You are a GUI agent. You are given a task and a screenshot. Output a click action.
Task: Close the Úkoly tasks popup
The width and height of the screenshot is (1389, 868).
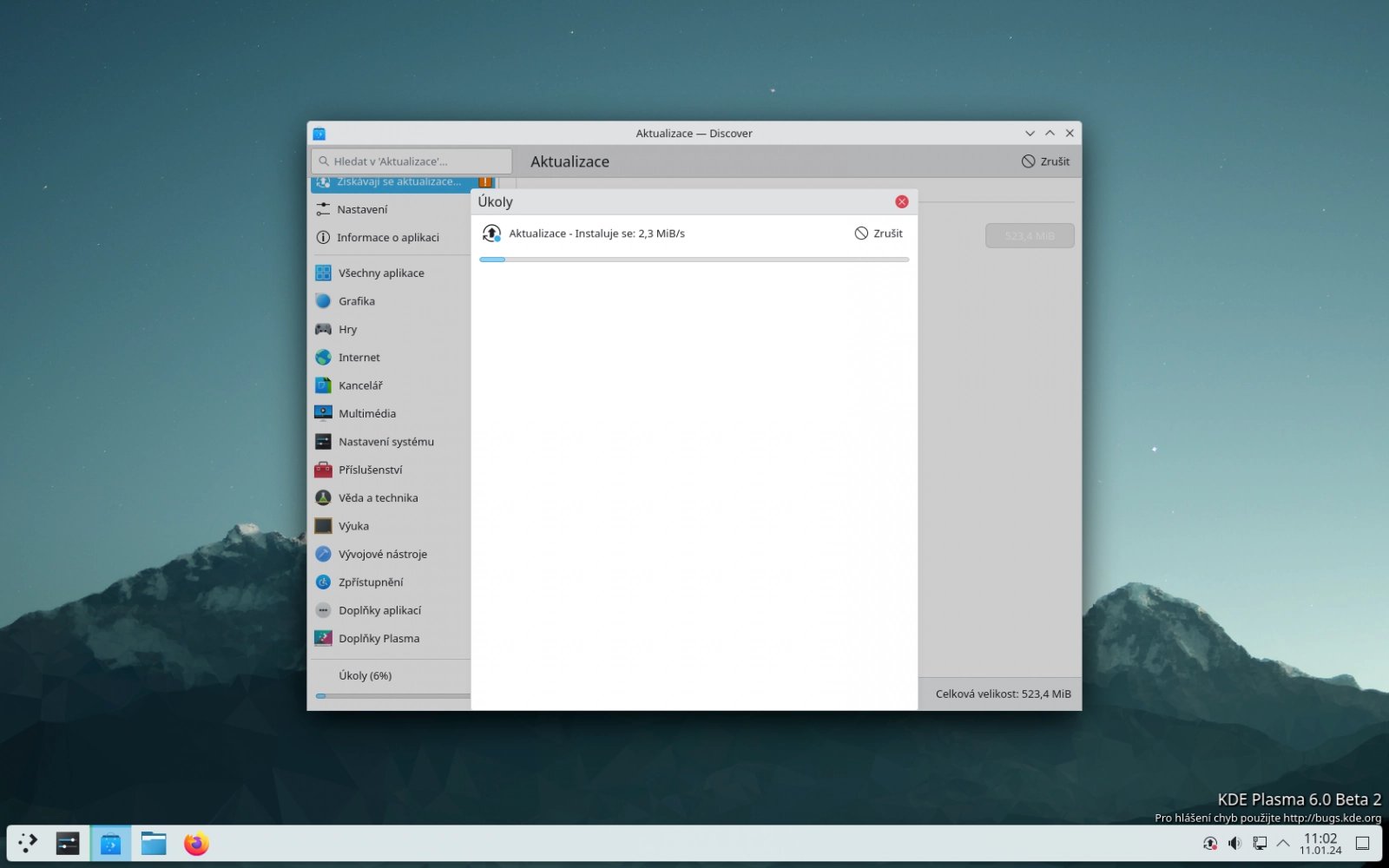[x=902, y=201]
